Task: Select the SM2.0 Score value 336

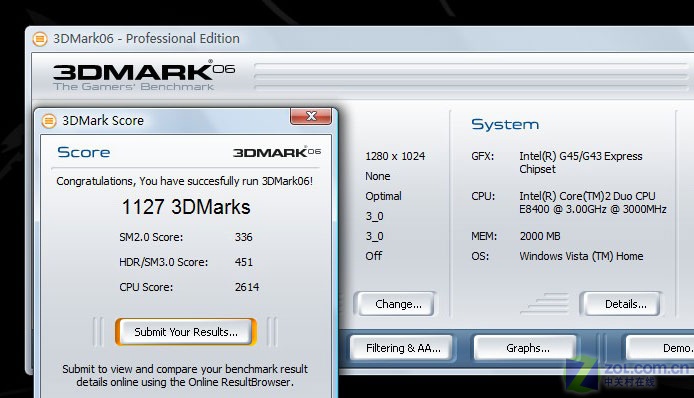Action: coord(243,237)
